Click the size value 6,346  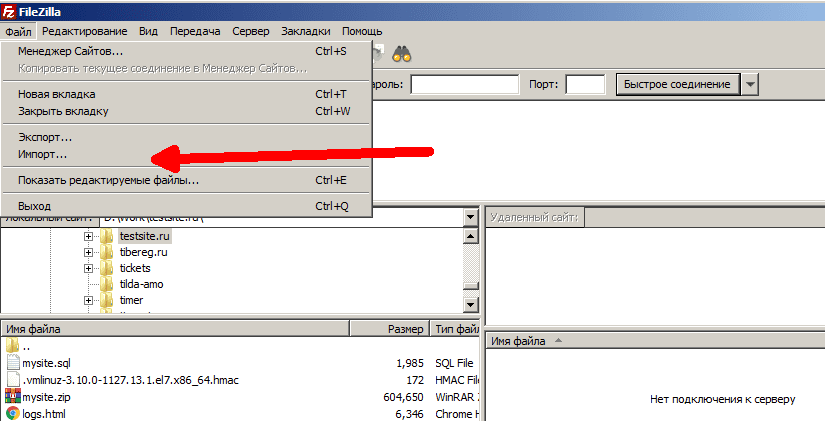(410, 414)
